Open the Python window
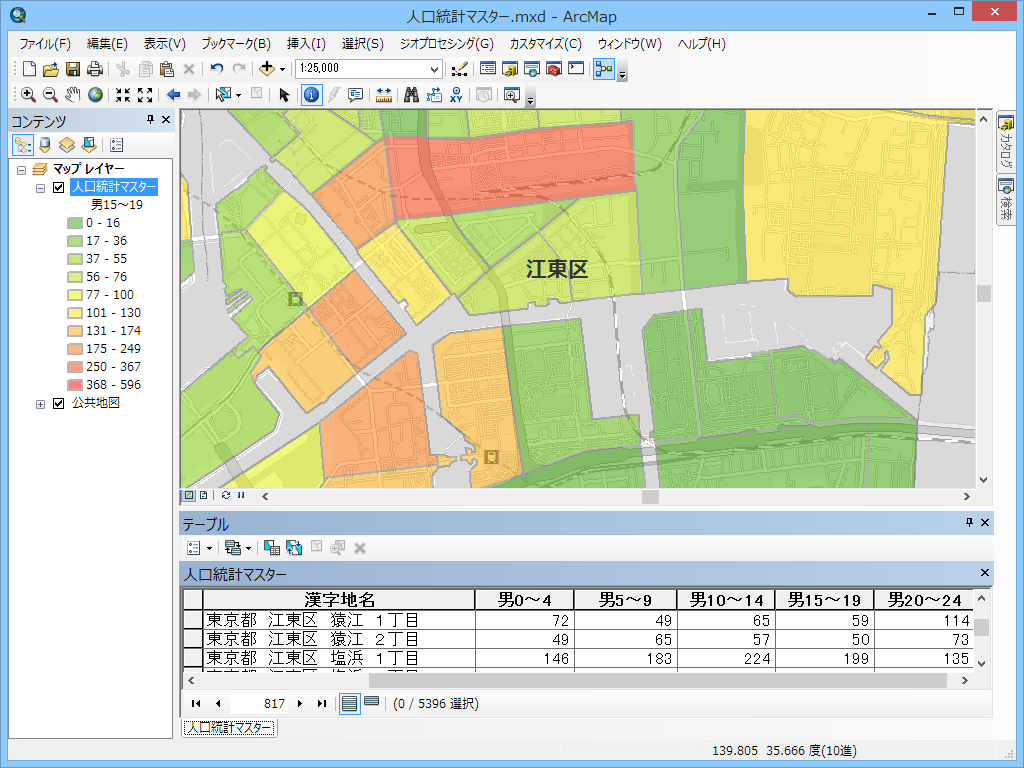 576,69
